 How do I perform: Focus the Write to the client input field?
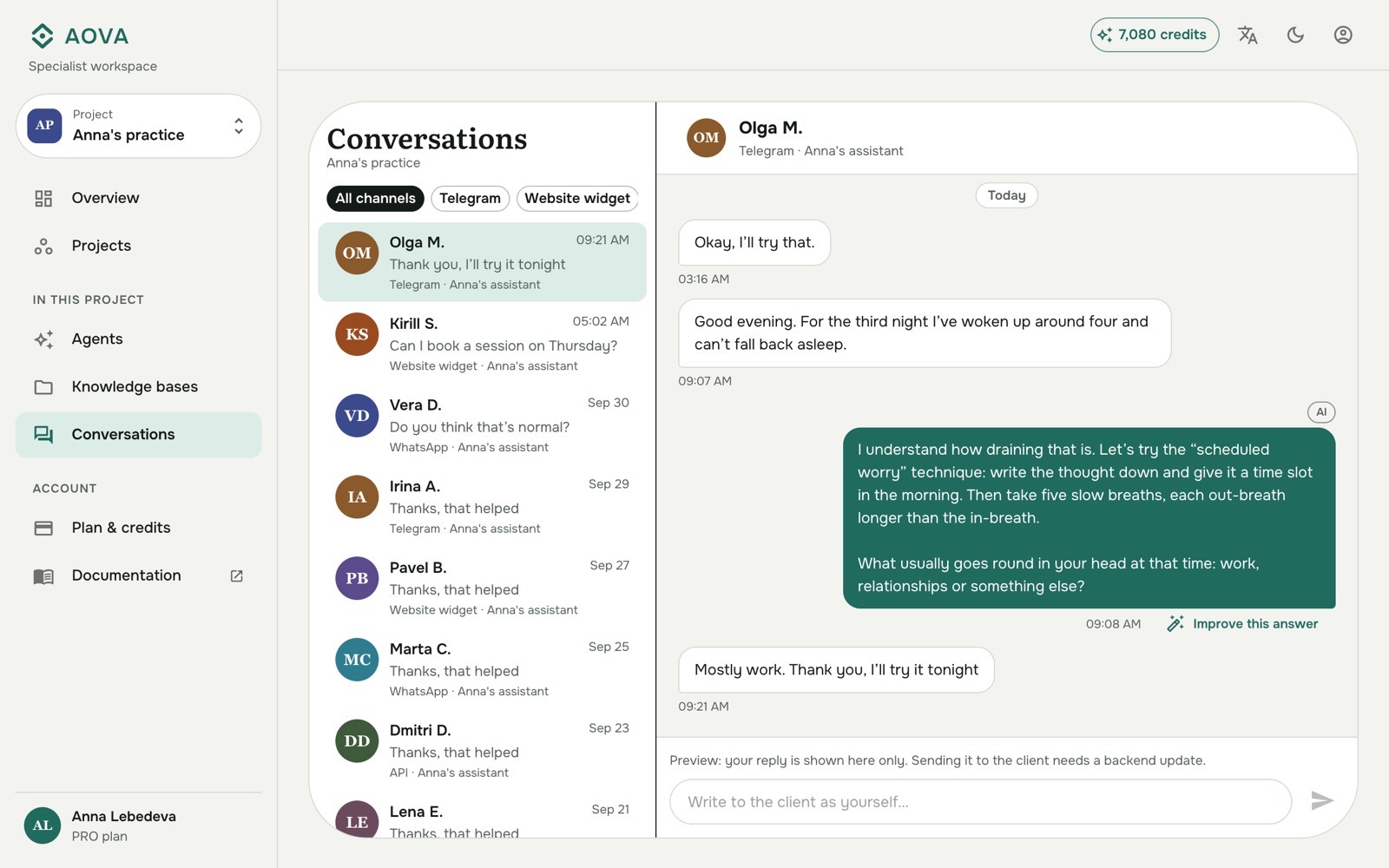click(x=980, y=802)
